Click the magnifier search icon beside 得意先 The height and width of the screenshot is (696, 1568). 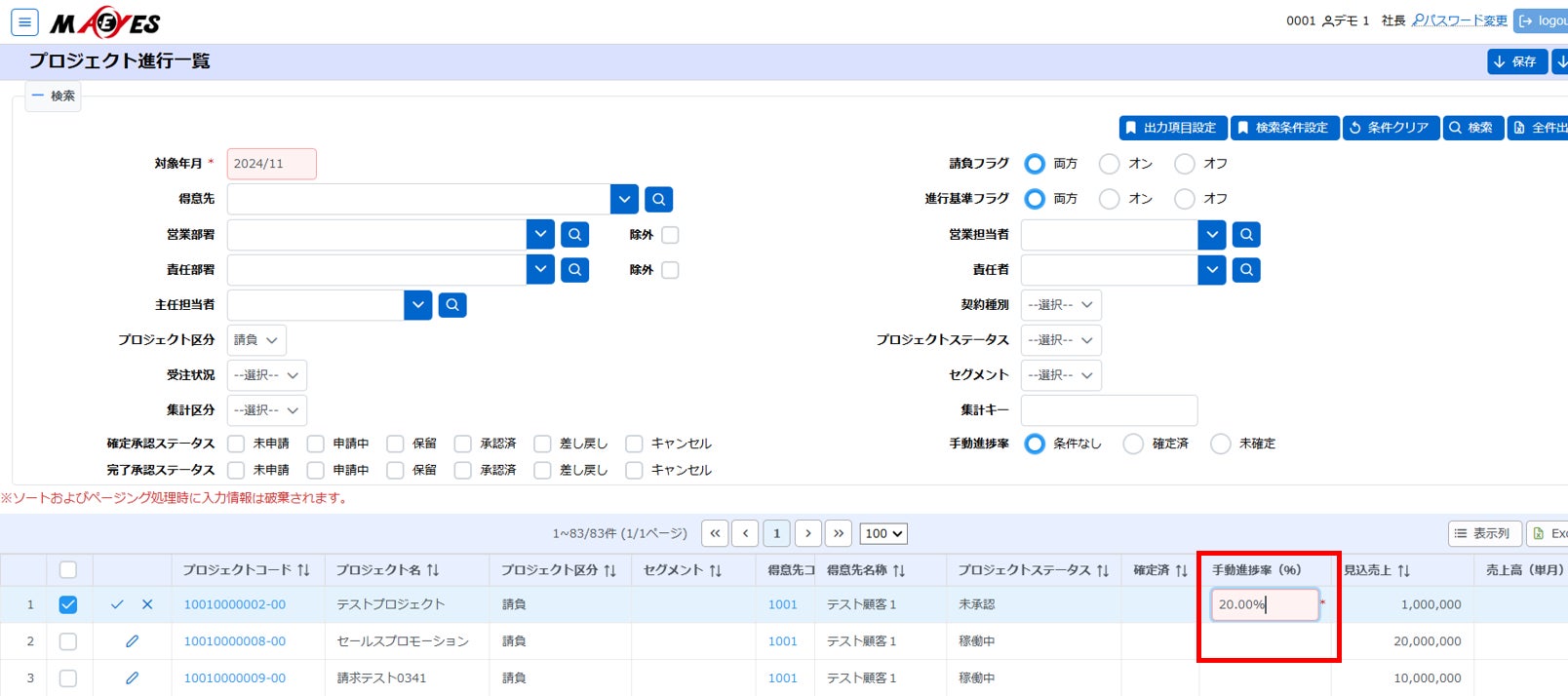[658, 199]
